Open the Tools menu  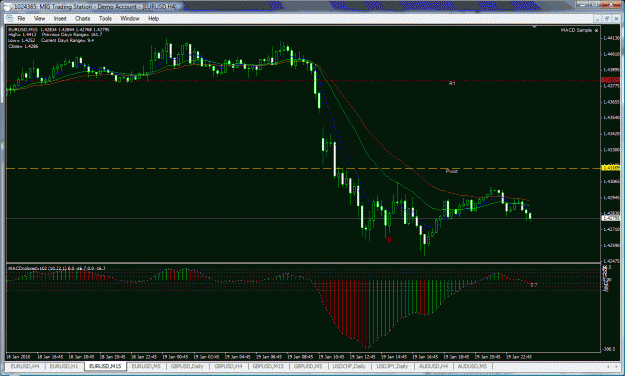(x=105, y=18)
